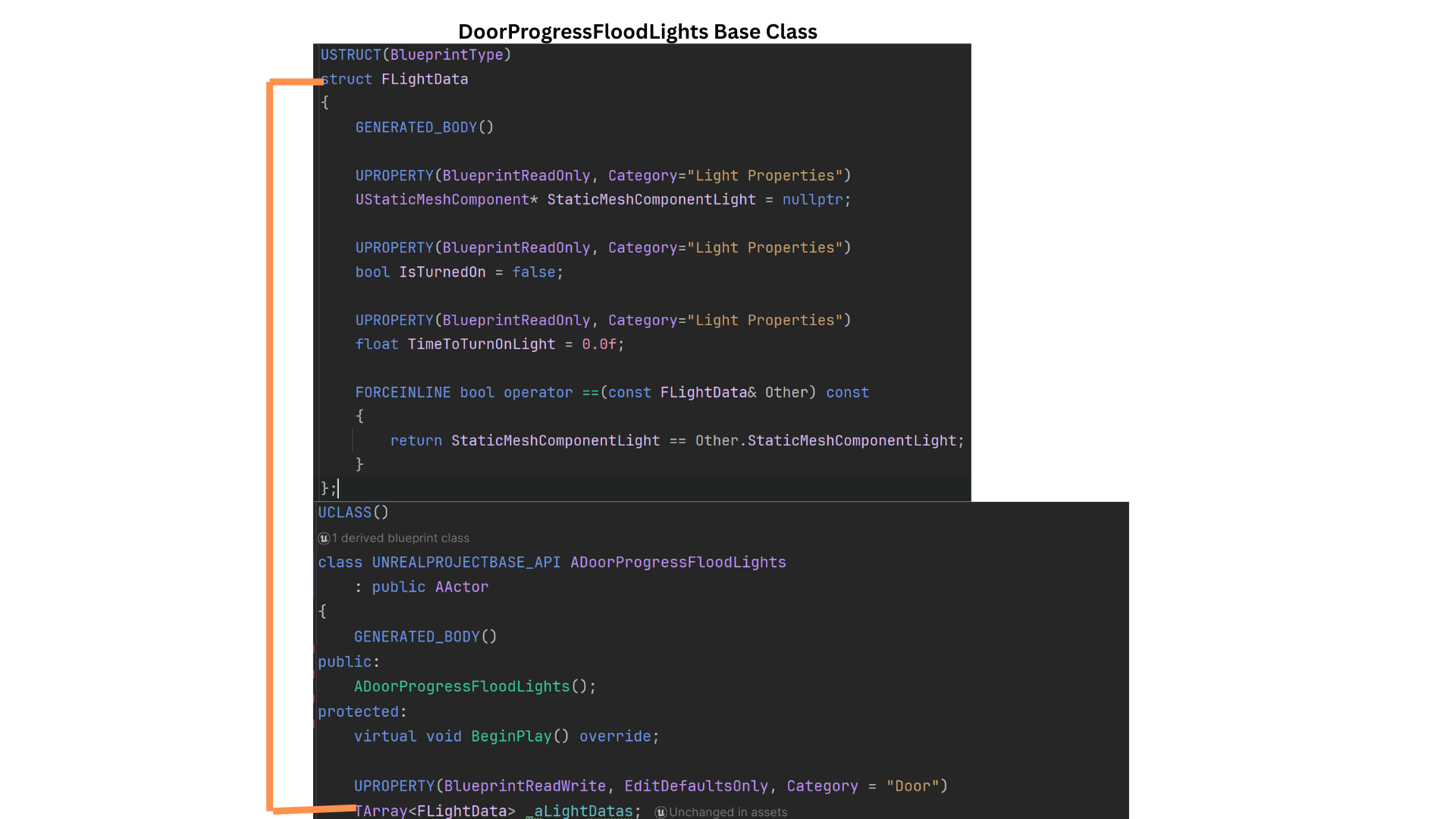This screenshot has height=819, width=1456.
Task: Click the UStaticMeshComponent type name
Action: (441, 199)
